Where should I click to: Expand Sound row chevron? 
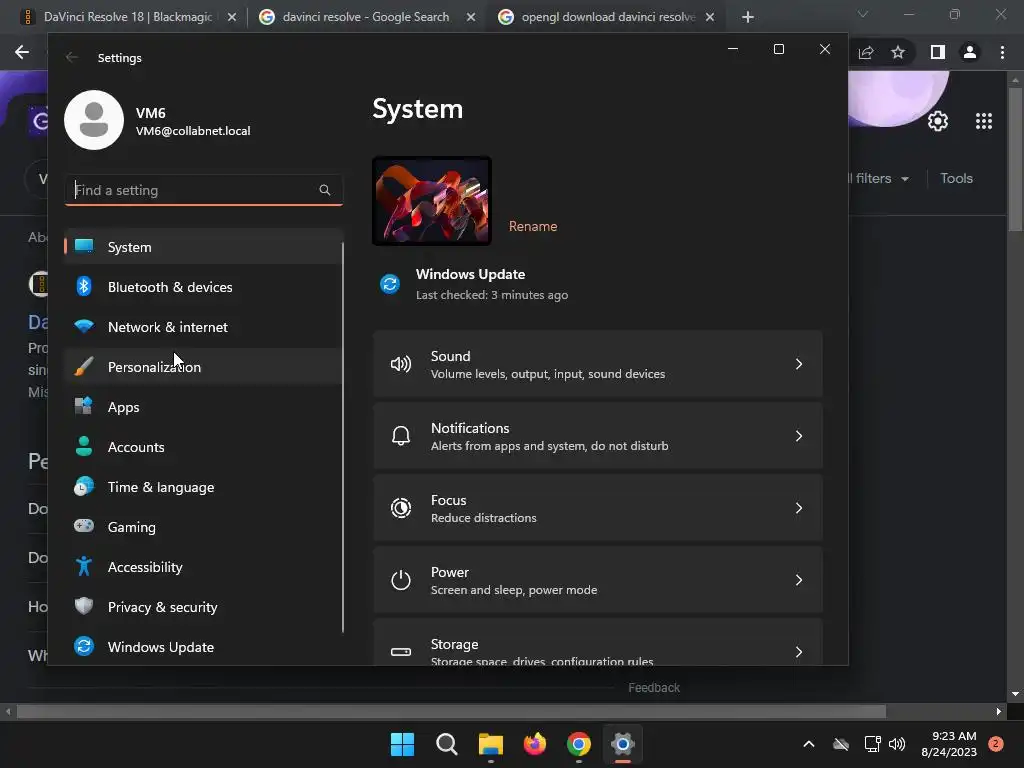click(x=799, y=364)
